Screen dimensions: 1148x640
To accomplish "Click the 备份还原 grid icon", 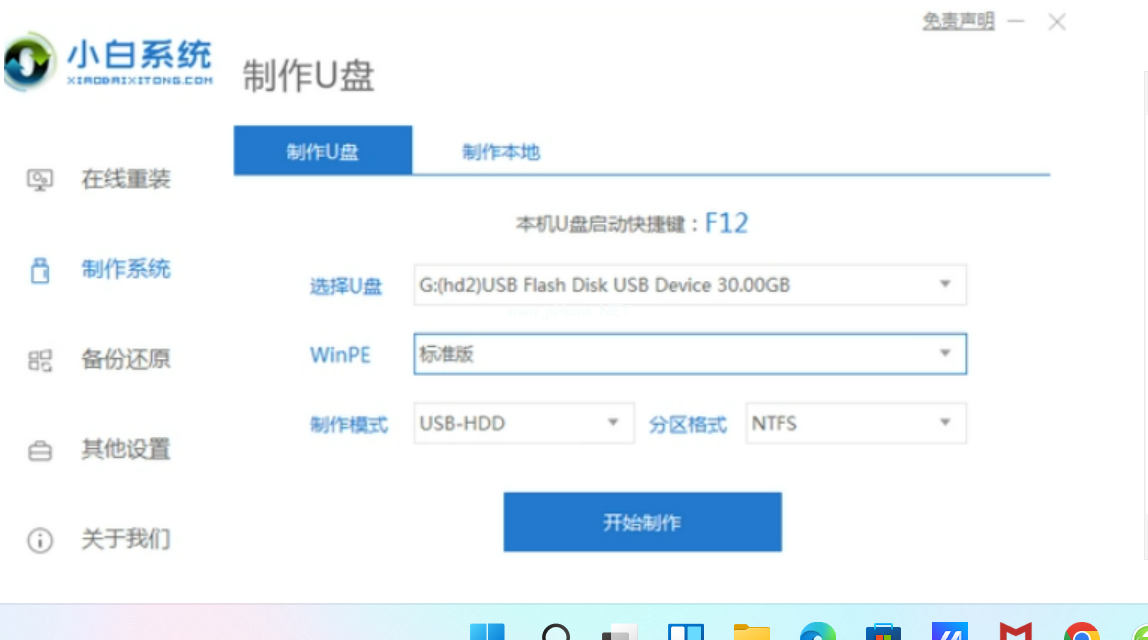I will (40, 360).
